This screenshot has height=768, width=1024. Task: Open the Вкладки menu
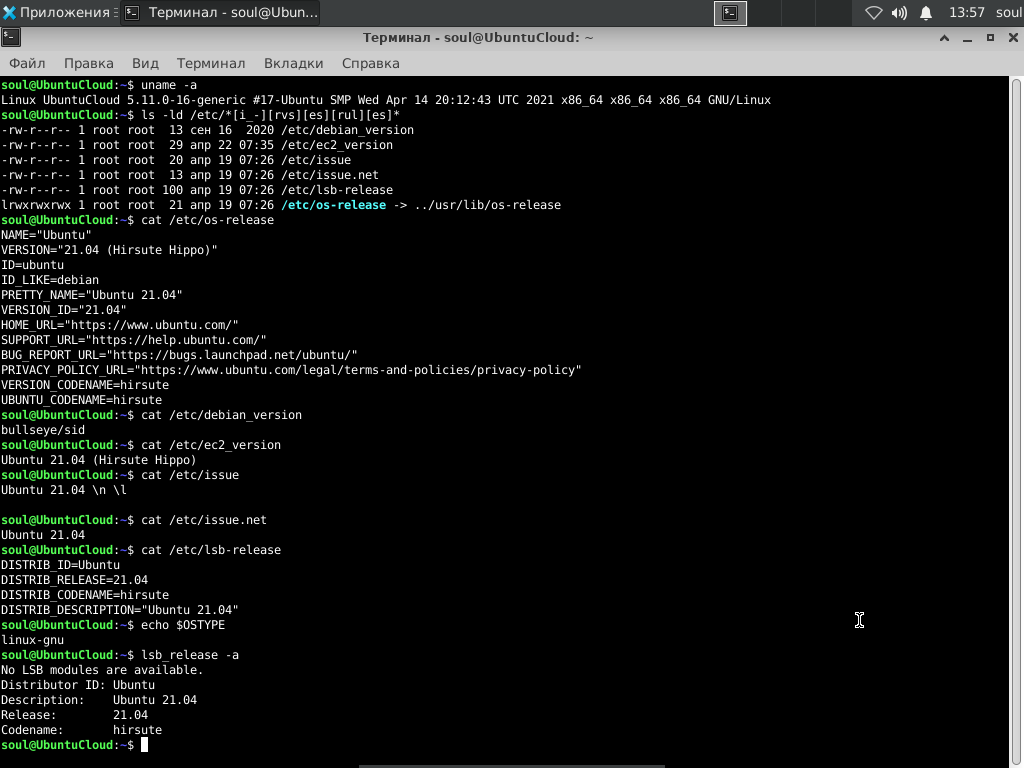pyautogui.click(x=293, y=63)
